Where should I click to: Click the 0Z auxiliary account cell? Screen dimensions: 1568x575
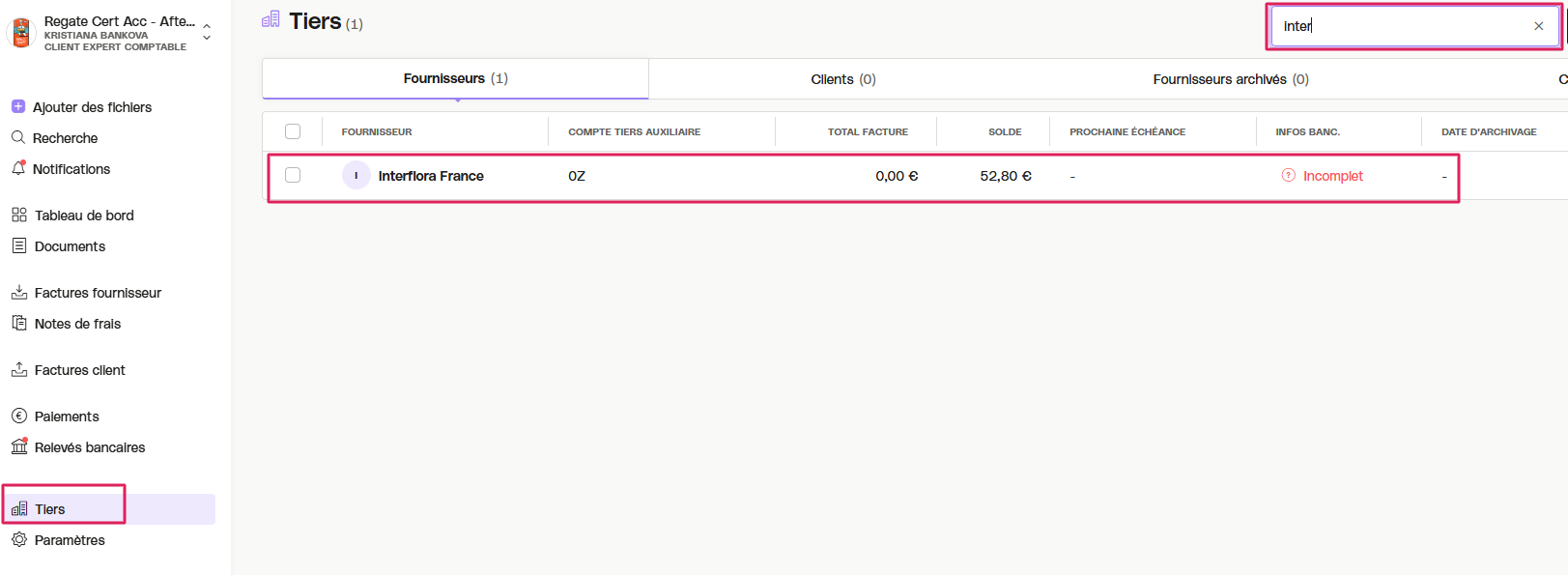577,176
